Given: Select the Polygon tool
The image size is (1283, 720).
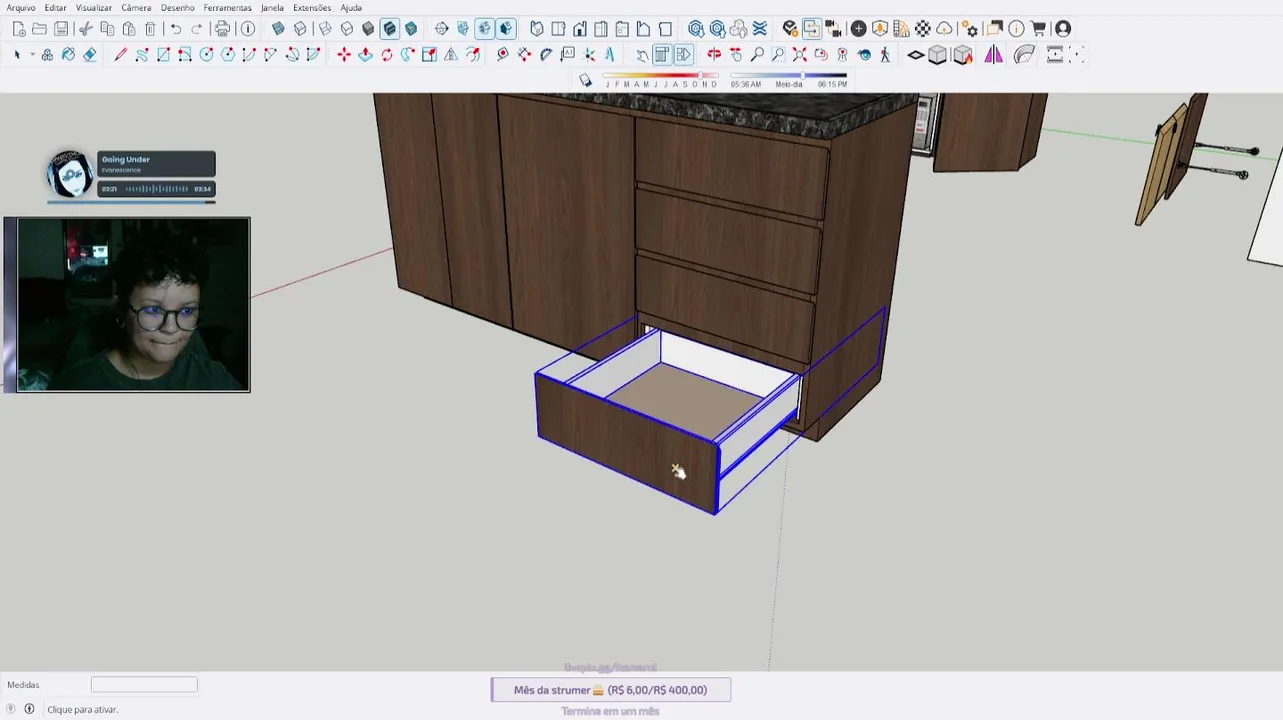Looking at the screenshot, I should 228,55.
